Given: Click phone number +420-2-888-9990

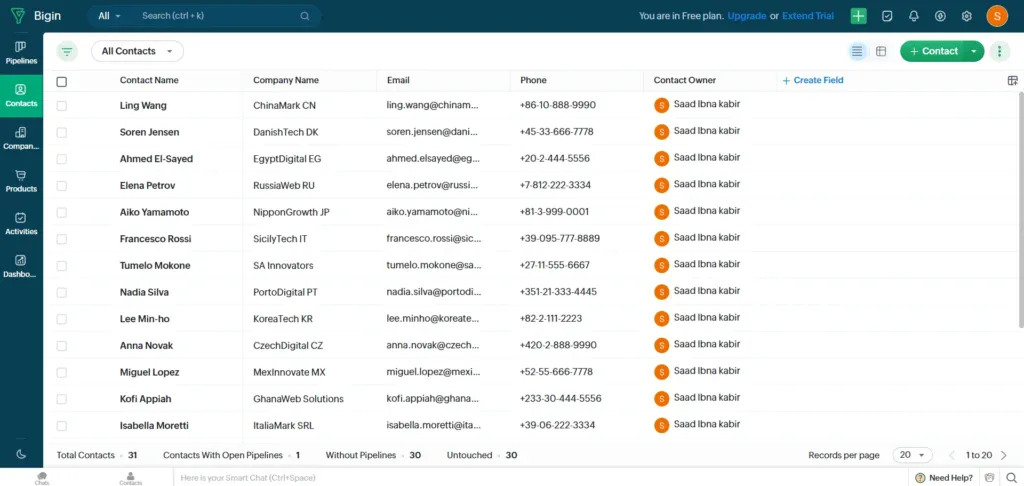Looking at the screenshot, I should click(x=558, y=346).
